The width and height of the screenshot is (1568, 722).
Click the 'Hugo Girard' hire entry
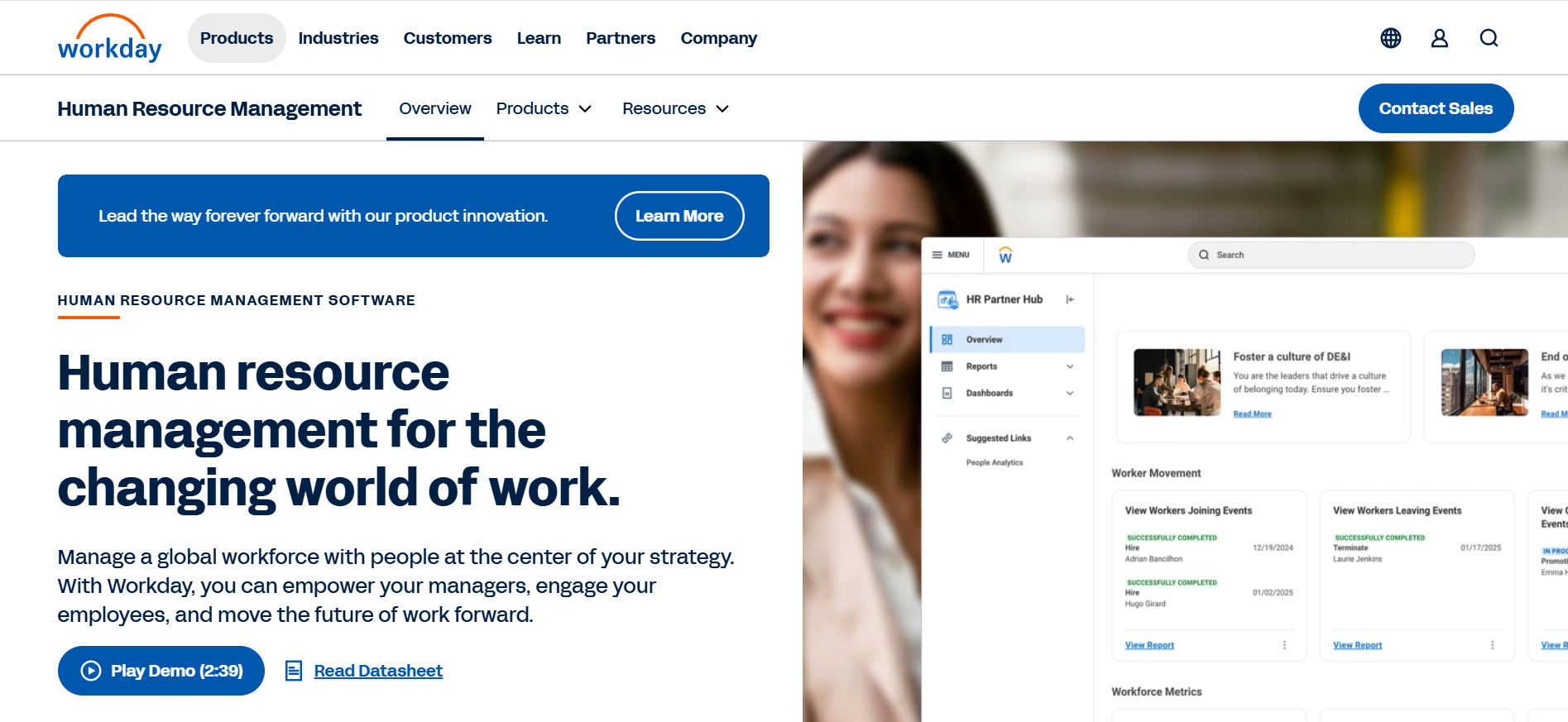pos(1145,604)
